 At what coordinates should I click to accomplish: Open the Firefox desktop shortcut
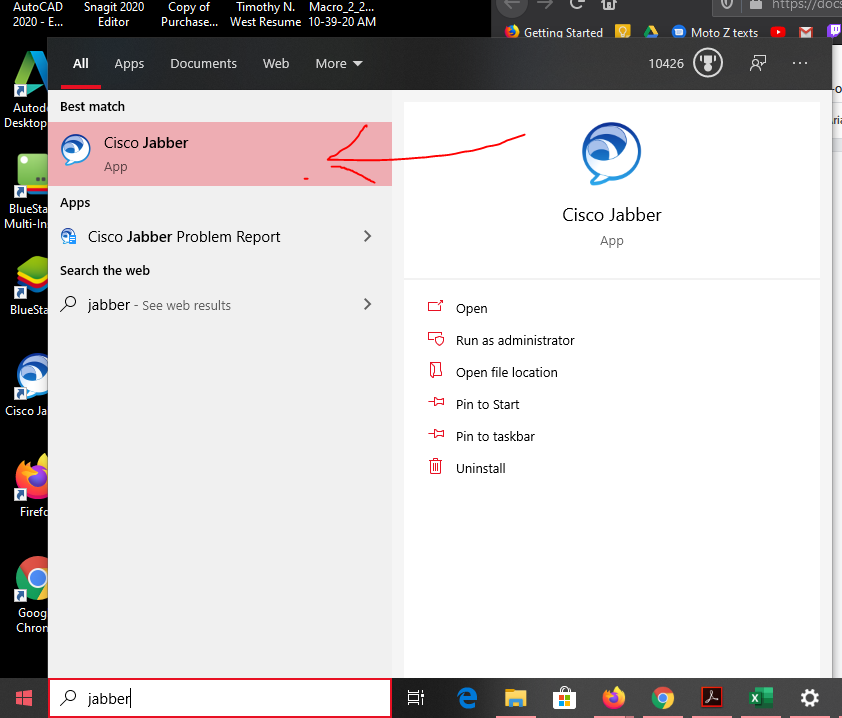tap(32, 485)
